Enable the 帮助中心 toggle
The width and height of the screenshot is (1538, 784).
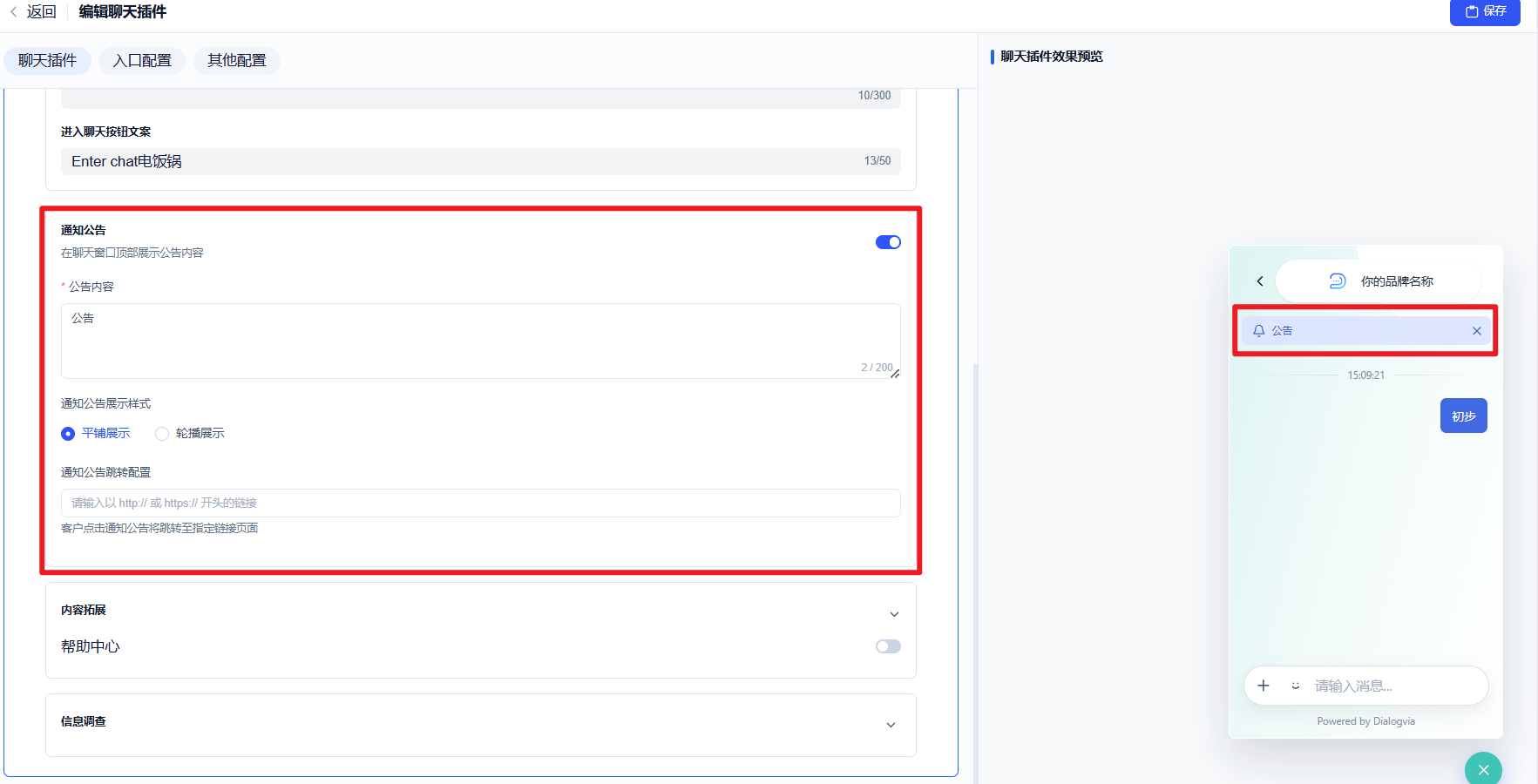click(x=888, y=646)
